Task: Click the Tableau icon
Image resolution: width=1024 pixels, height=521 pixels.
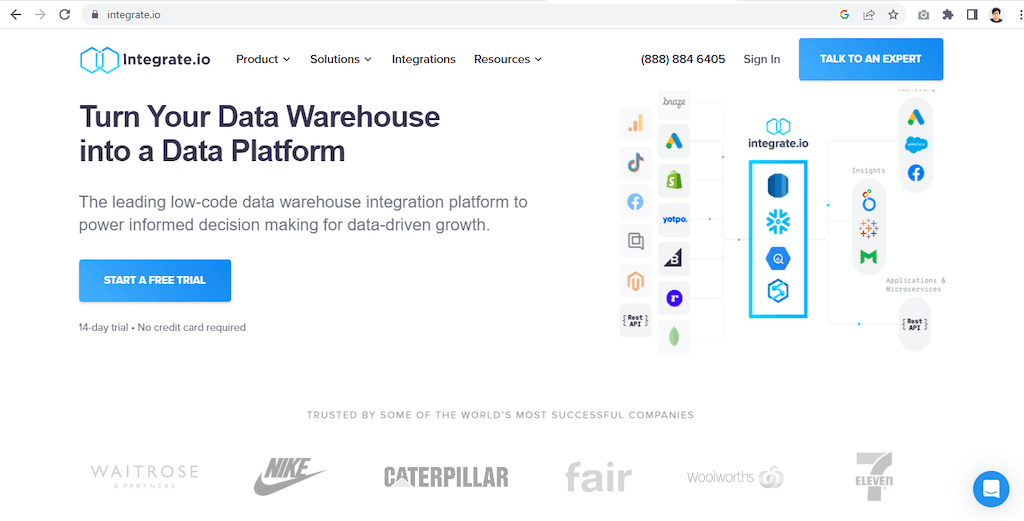Action: (x=869, y=229)
